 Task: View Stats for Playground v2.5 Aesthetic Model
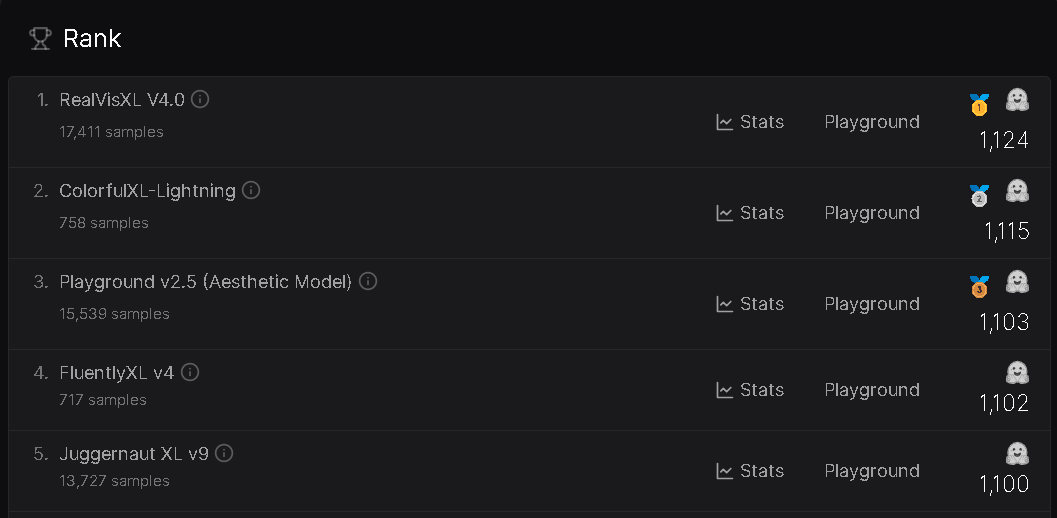tap(750, 304)
